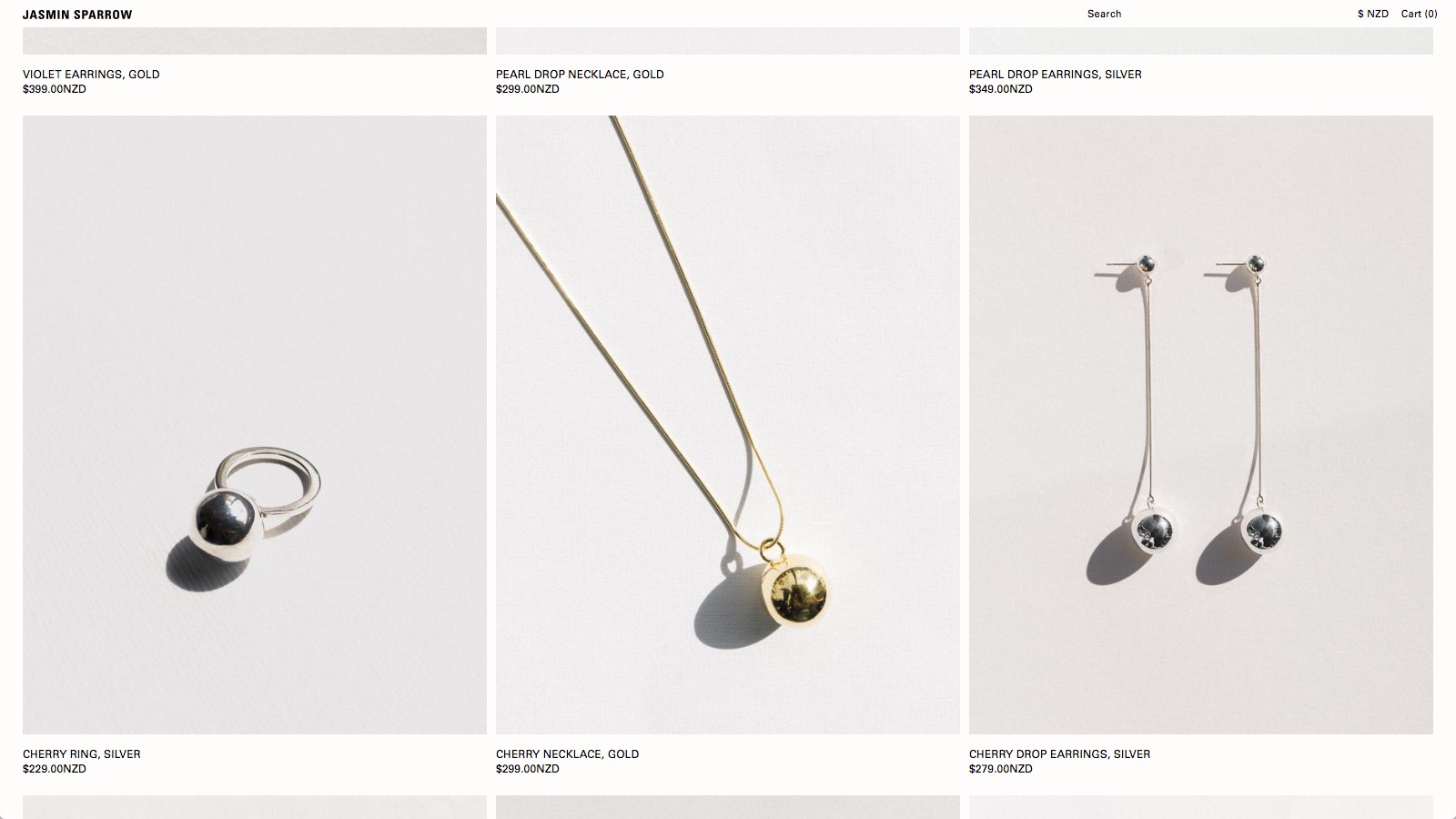Click the $279.00NZD price under Cherry Drop Earrings
The width and height of the screenshot is (1456, 819).
click(x=1001, y=769)
